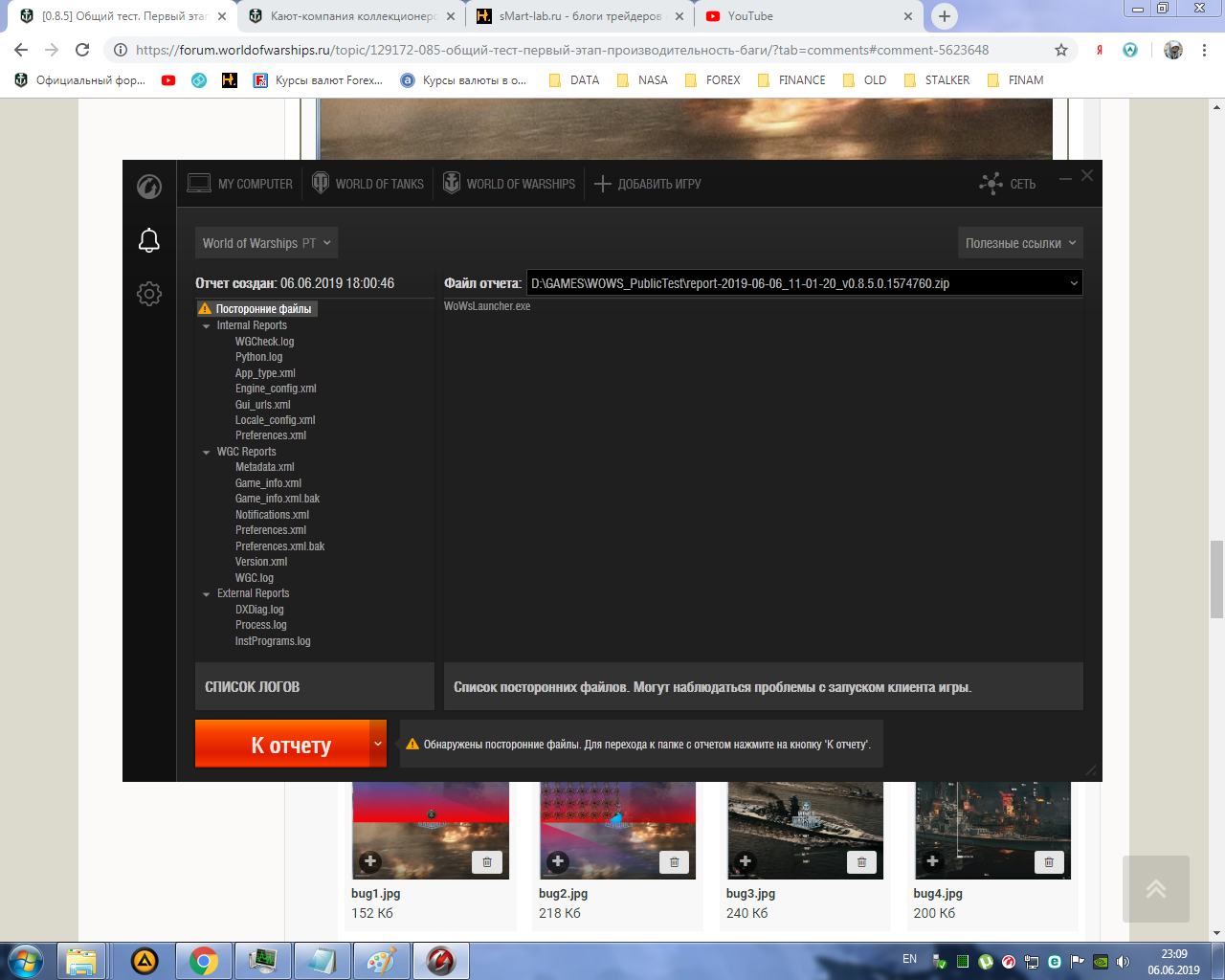Select App_type.xml entry
The height and width of the screenshot is (980, 1225).
265,373
